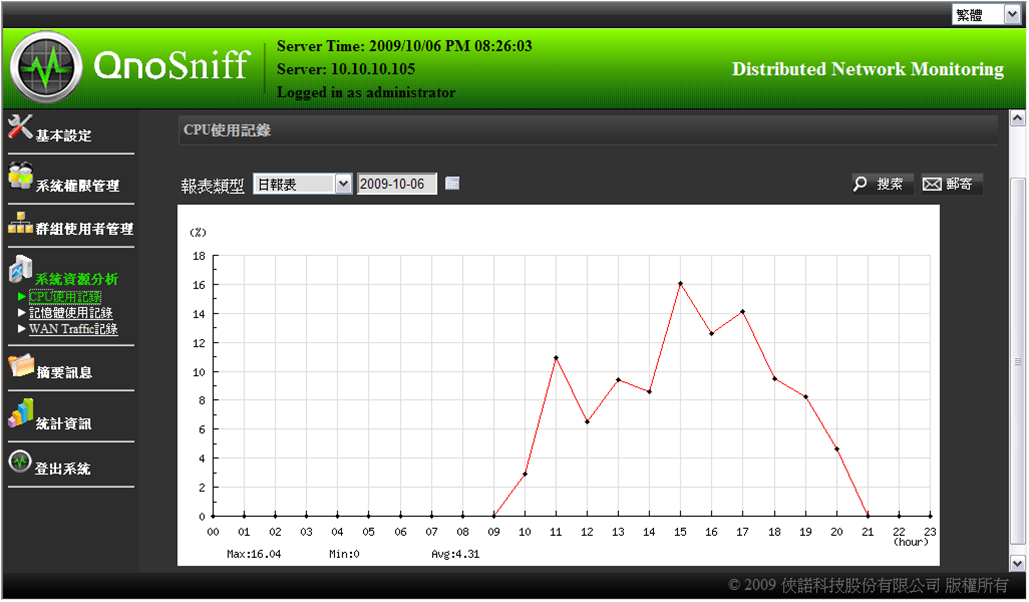
Task: Click the Server Time text
Action: point(404,46)
